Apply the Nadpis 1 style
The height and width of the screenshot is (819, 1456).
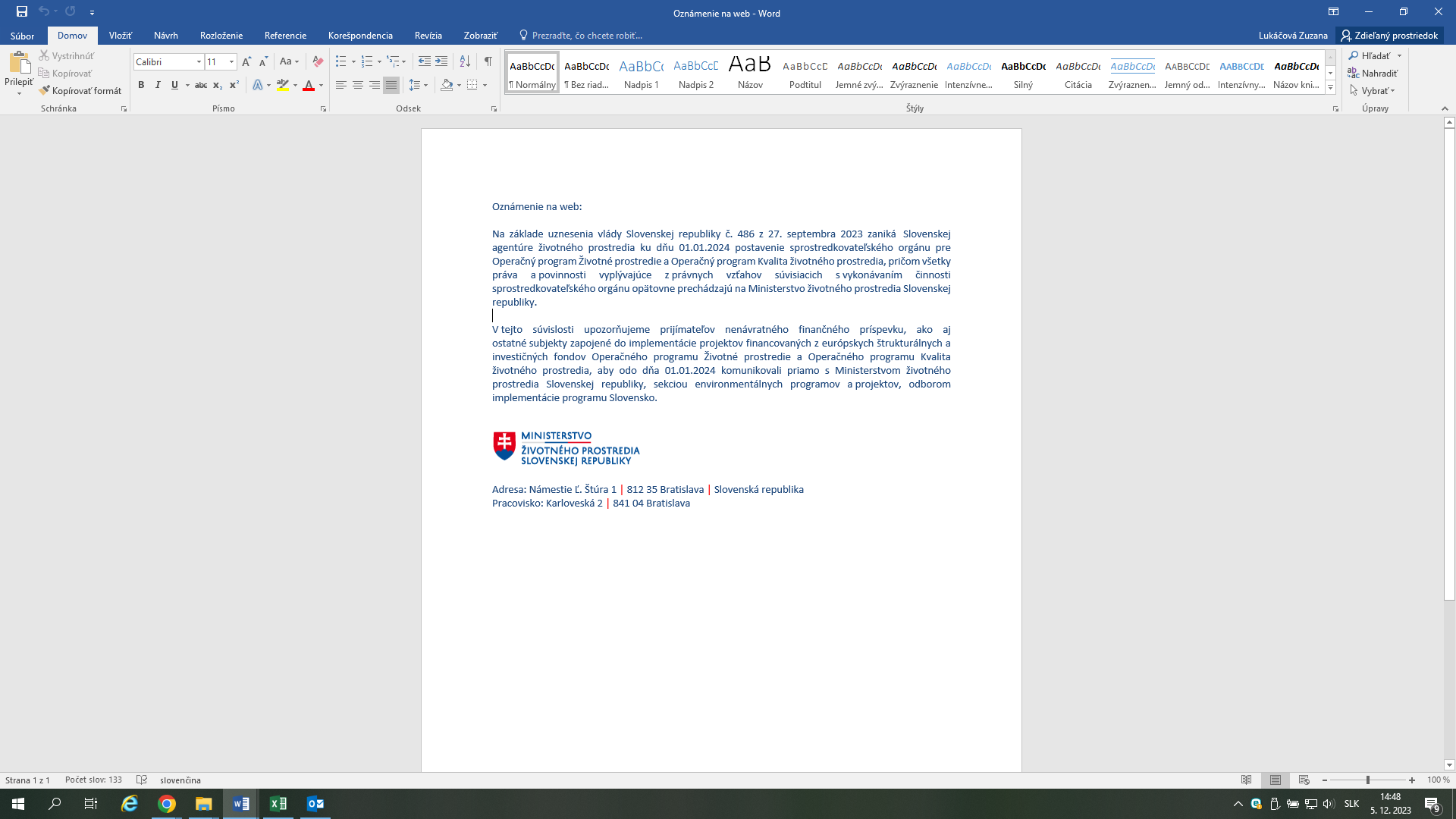[x=642, y=73]
